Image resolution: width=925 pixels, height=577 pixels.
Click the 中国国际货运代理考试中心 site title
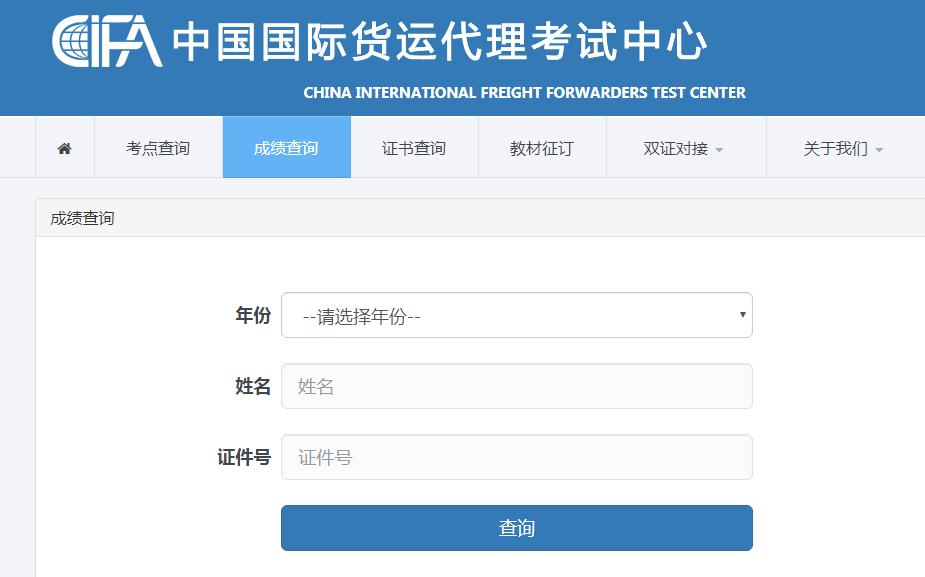click(440, 43)
